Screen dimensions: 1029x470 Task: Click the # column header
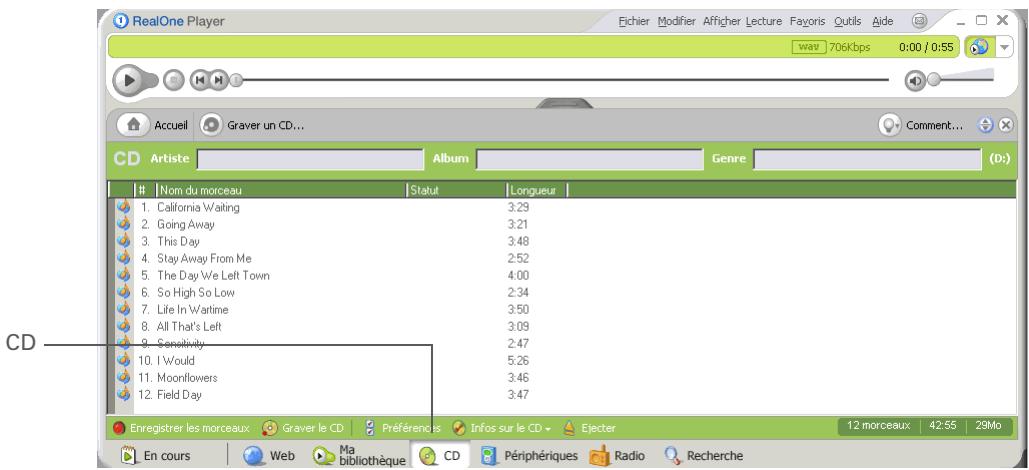click(144, 190)
